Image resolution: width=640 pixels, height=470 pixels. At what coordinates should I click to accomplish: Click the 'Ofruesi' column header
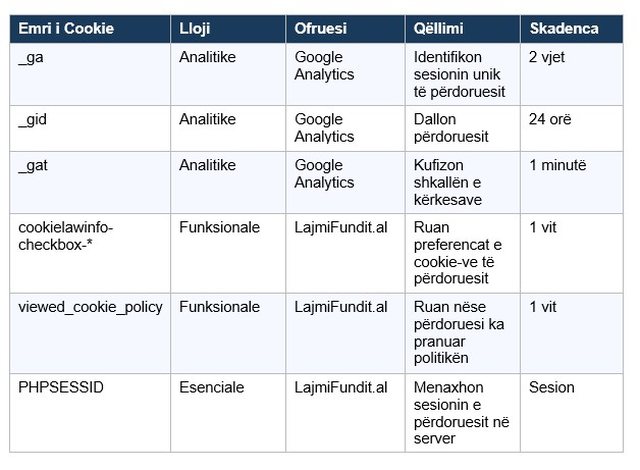[345, 29]
